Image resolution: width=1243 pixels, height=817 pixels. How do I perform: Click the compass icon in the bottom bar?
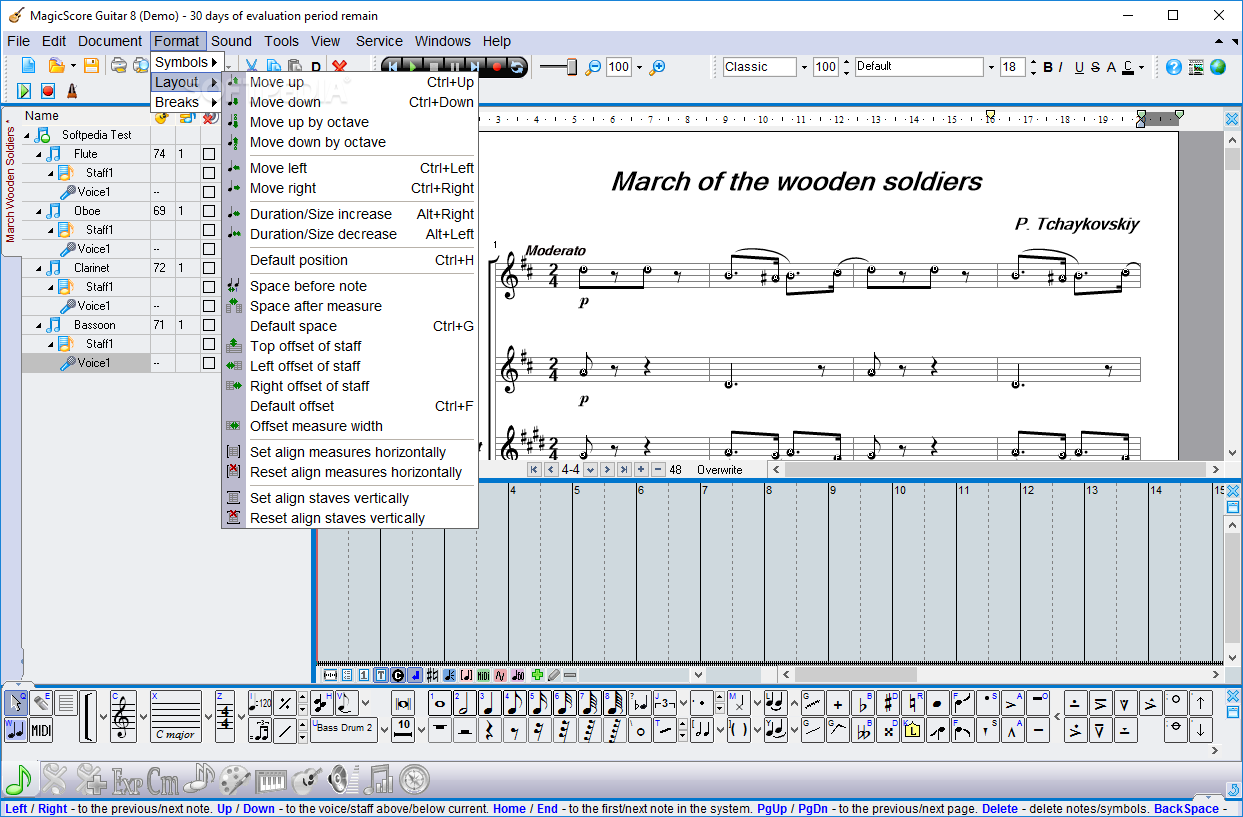tap(414, 778)
